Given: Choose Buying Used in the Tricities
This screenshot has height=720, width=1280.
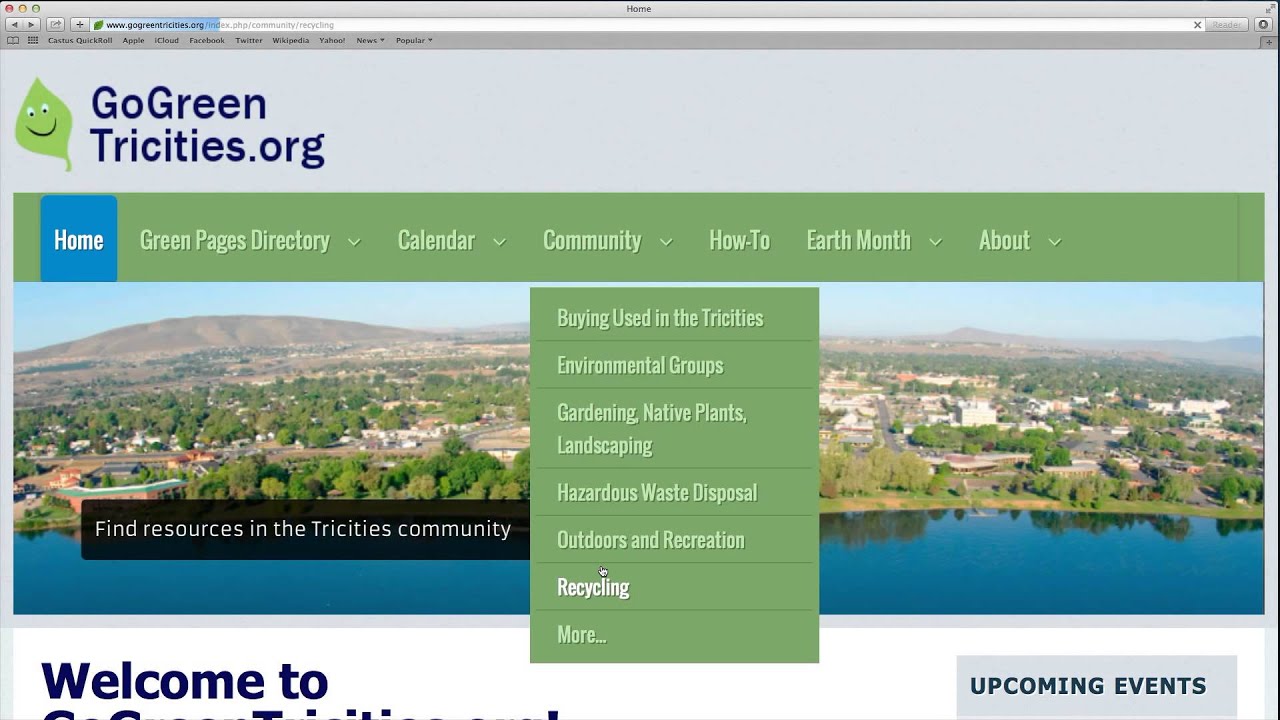Looking at the screenshot, I should (x=674, y=318).
